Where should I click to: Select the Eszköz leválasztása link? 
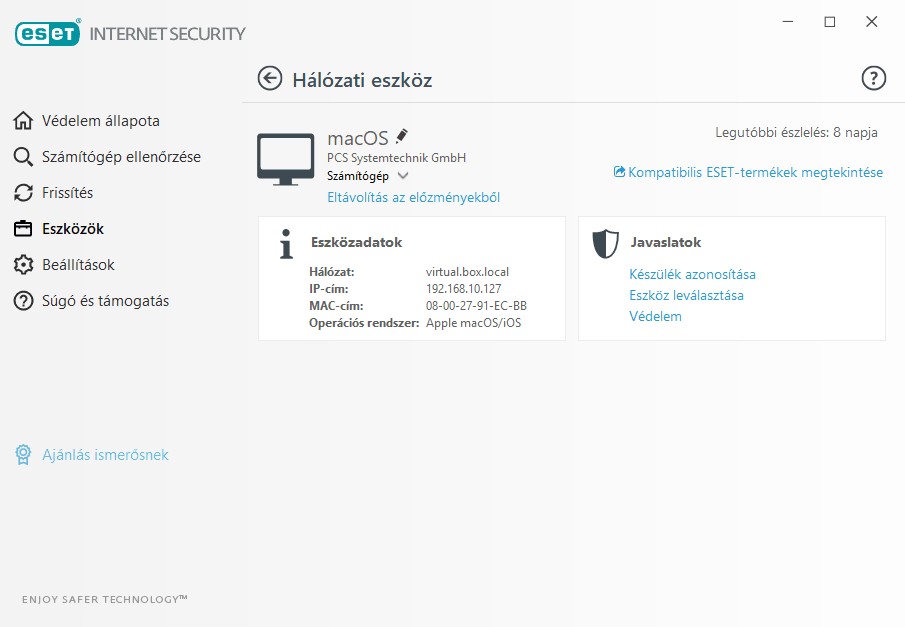(686, 295)
